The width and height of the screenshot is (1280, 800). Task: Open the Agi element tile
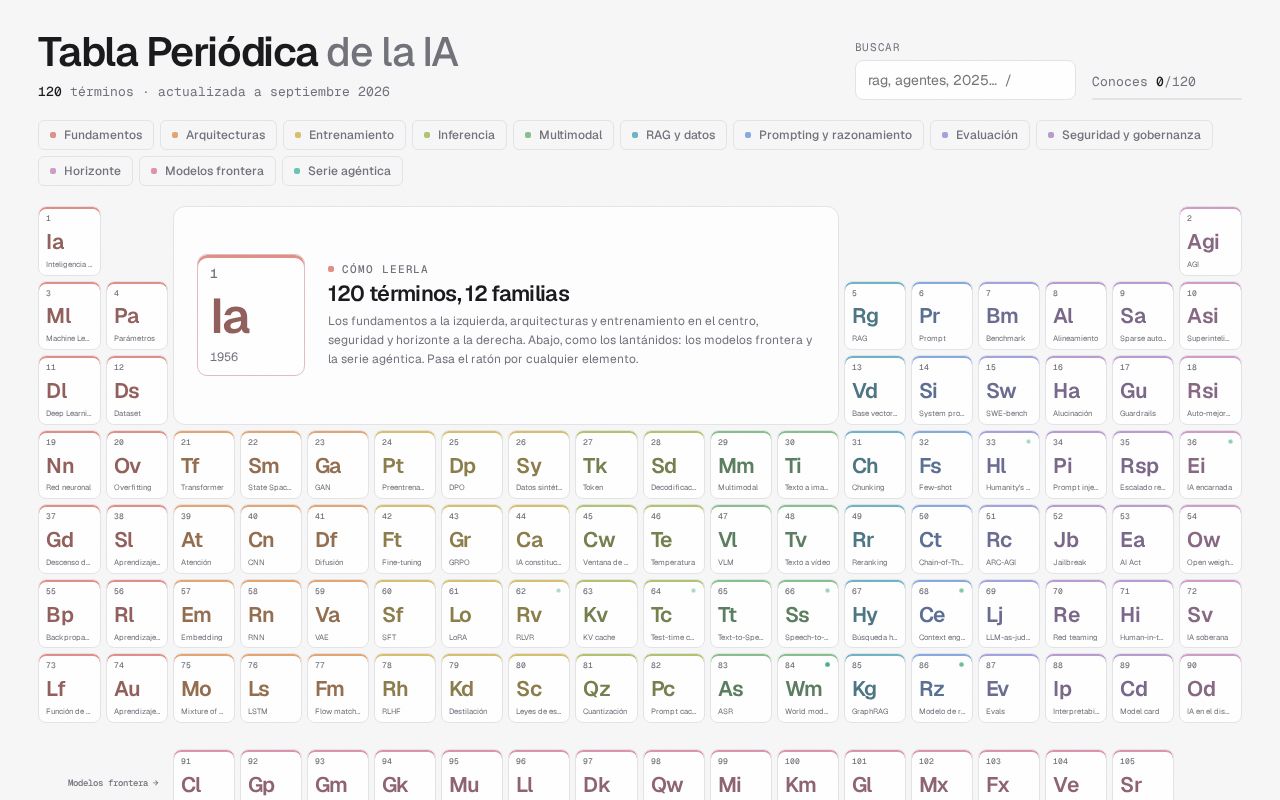pos(1210,241)
